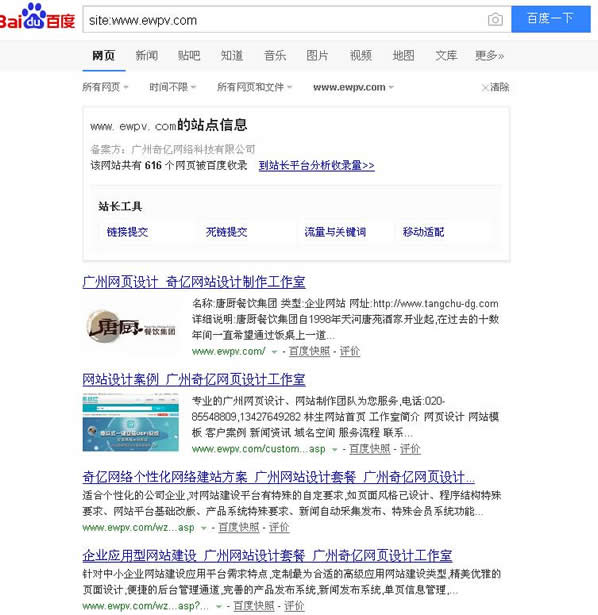Click the Baidu logo
Screen dimensions: 598x615
coord(37,17)
